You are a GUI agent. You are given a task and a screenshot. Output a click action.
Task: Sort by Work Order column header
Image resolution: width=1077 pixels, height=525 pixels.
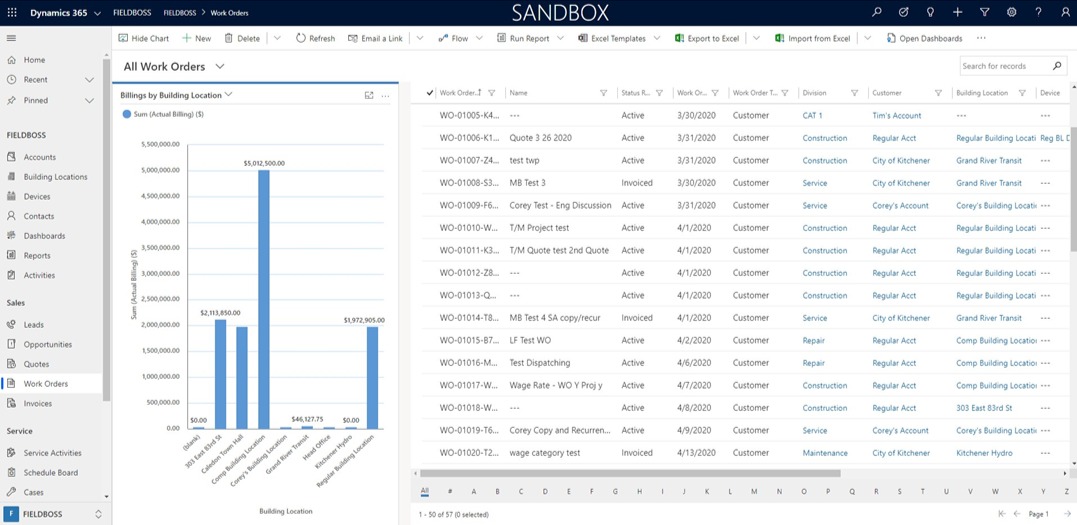pos(459,93)
